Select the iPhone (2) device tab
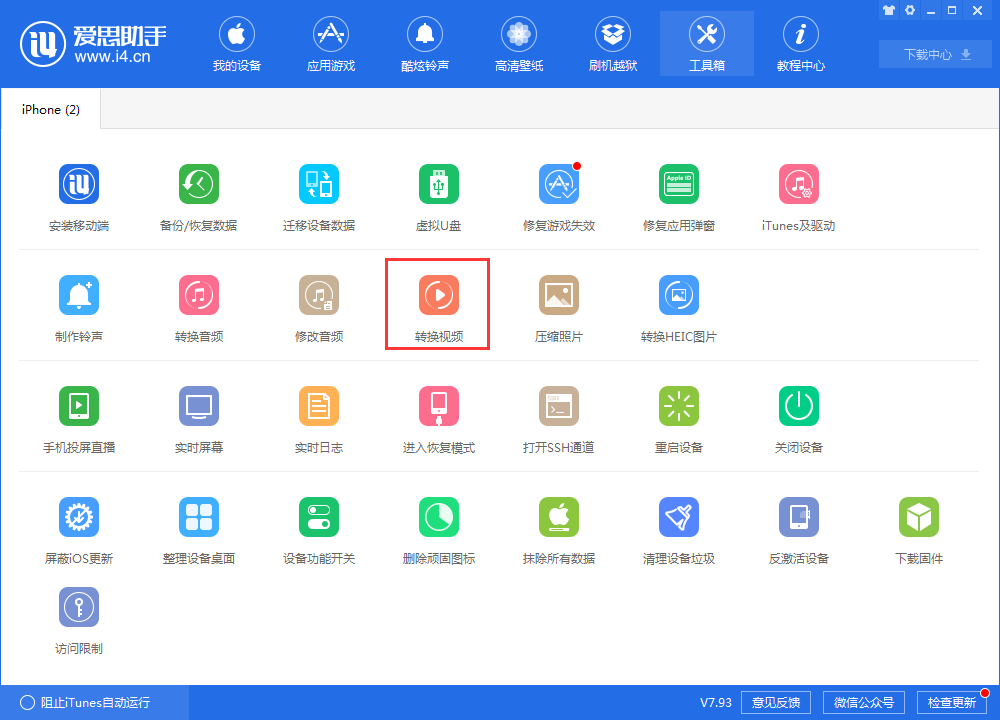The height and width of the screenshot is (720, 1000). tap(50, 109)
